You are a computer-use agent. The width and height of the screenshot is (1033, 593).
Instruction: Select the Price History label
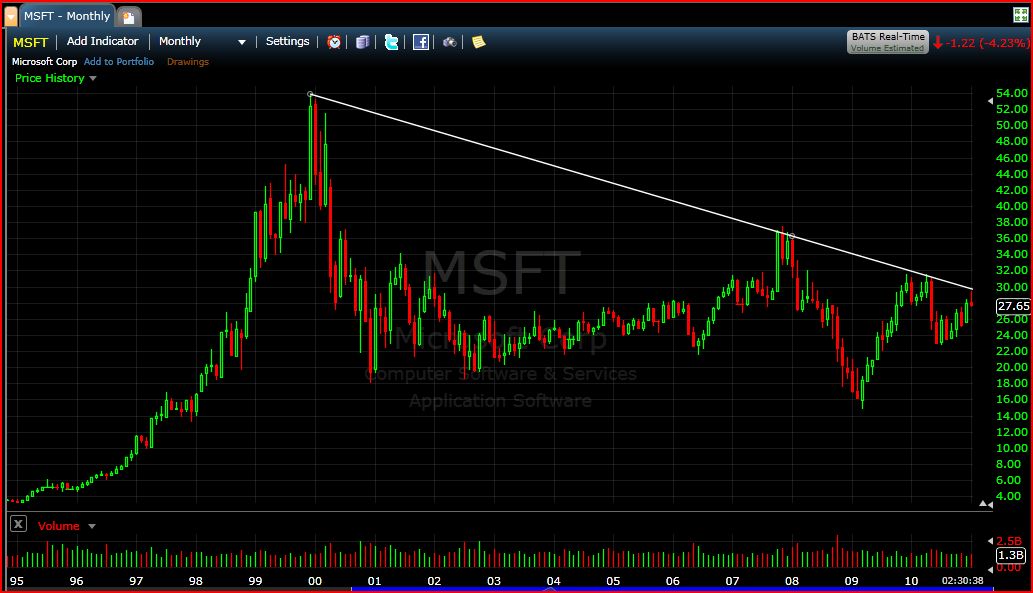point(50,78)
